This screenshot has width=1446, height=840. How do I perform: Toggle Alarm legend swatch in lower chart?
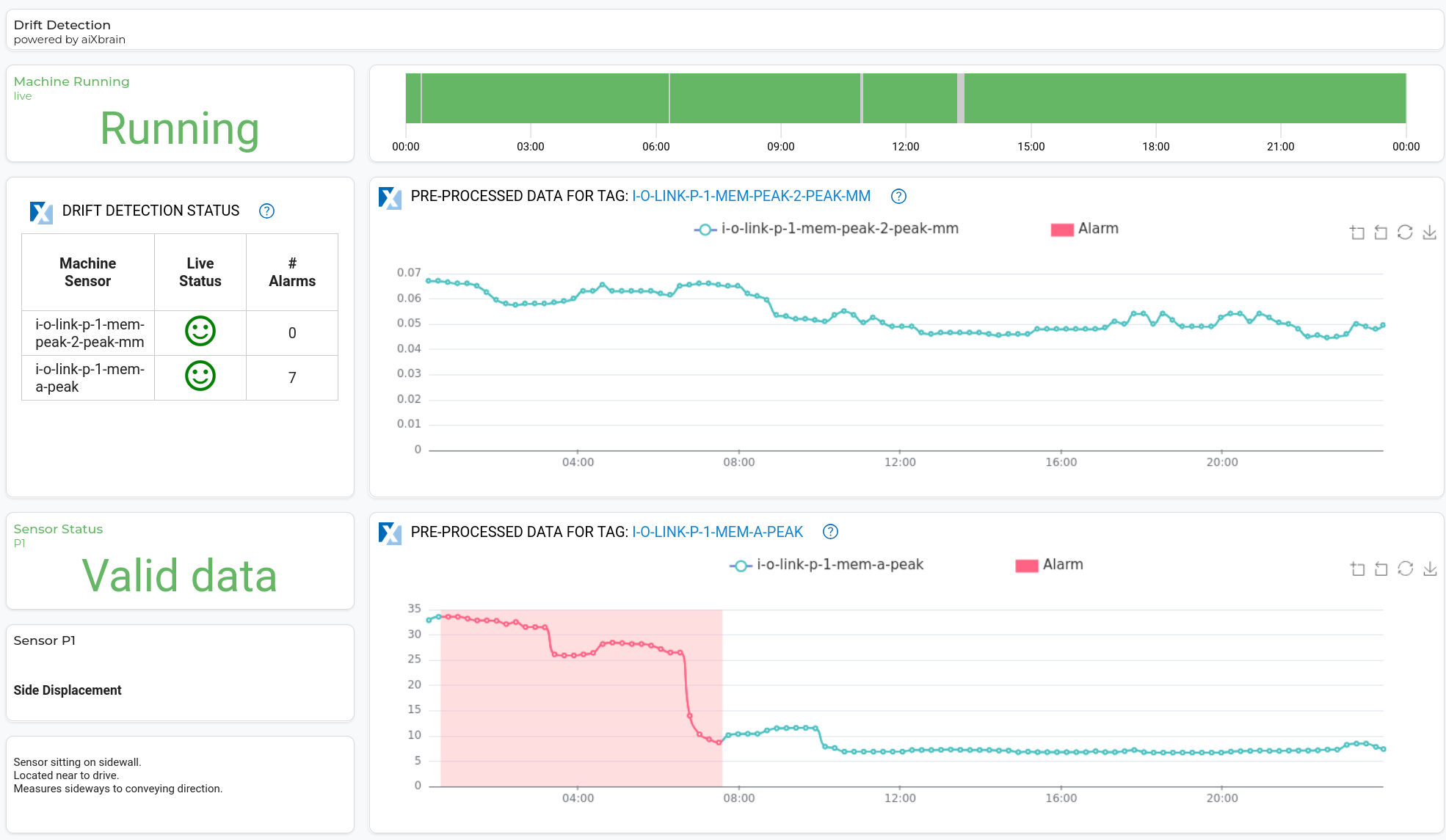coord(1026,565)
